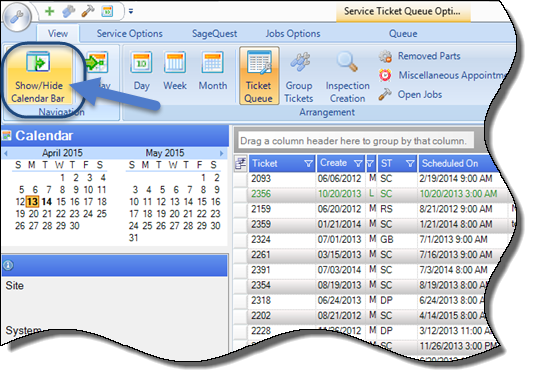Open the quick access toolbar customize dropdown
The width and height of the screenshot is (533, 378).
131,12
